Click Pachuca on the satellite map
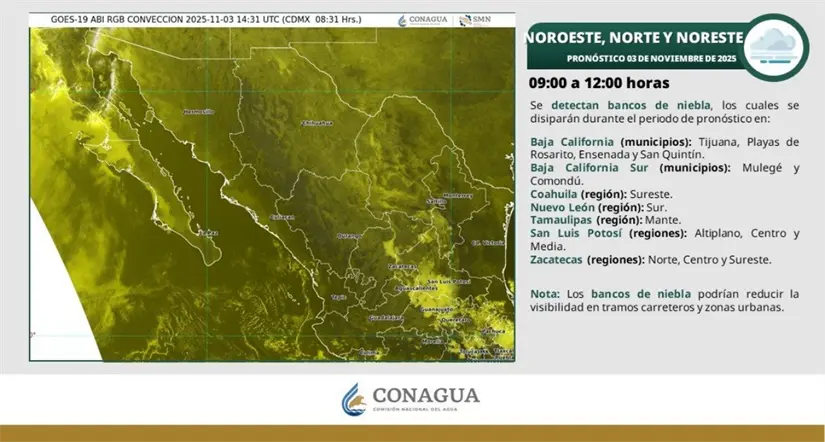Viewport: 825px width, 442px height. tap(494, 332)
